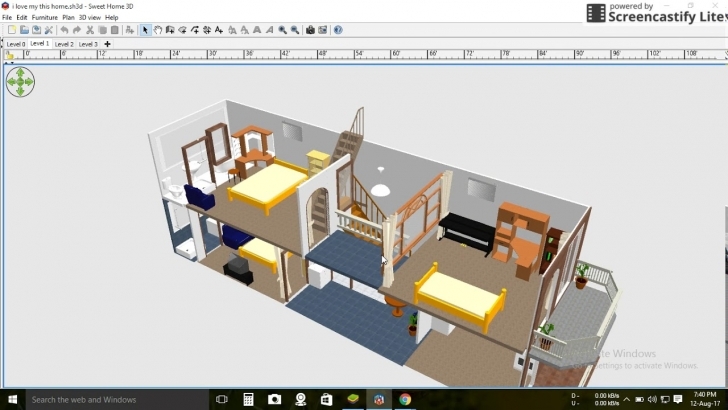Open Sweet Home 3D help icon
This screenshot has height=410, width=728.
pyautogui.click(x=338, y=30)
